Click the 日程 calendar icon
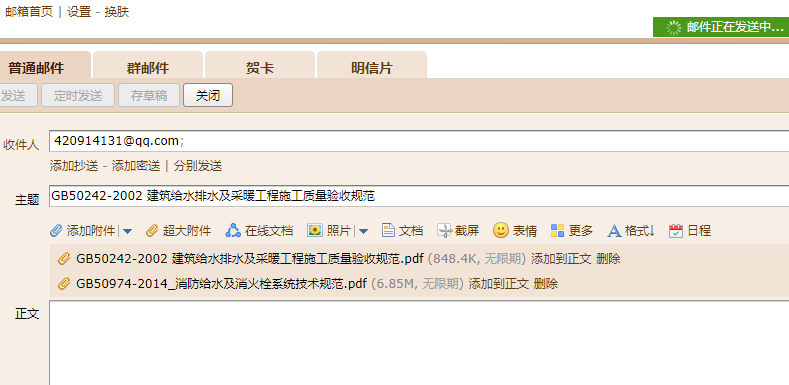This screenshot has height=385, width=789. point(676,231)
